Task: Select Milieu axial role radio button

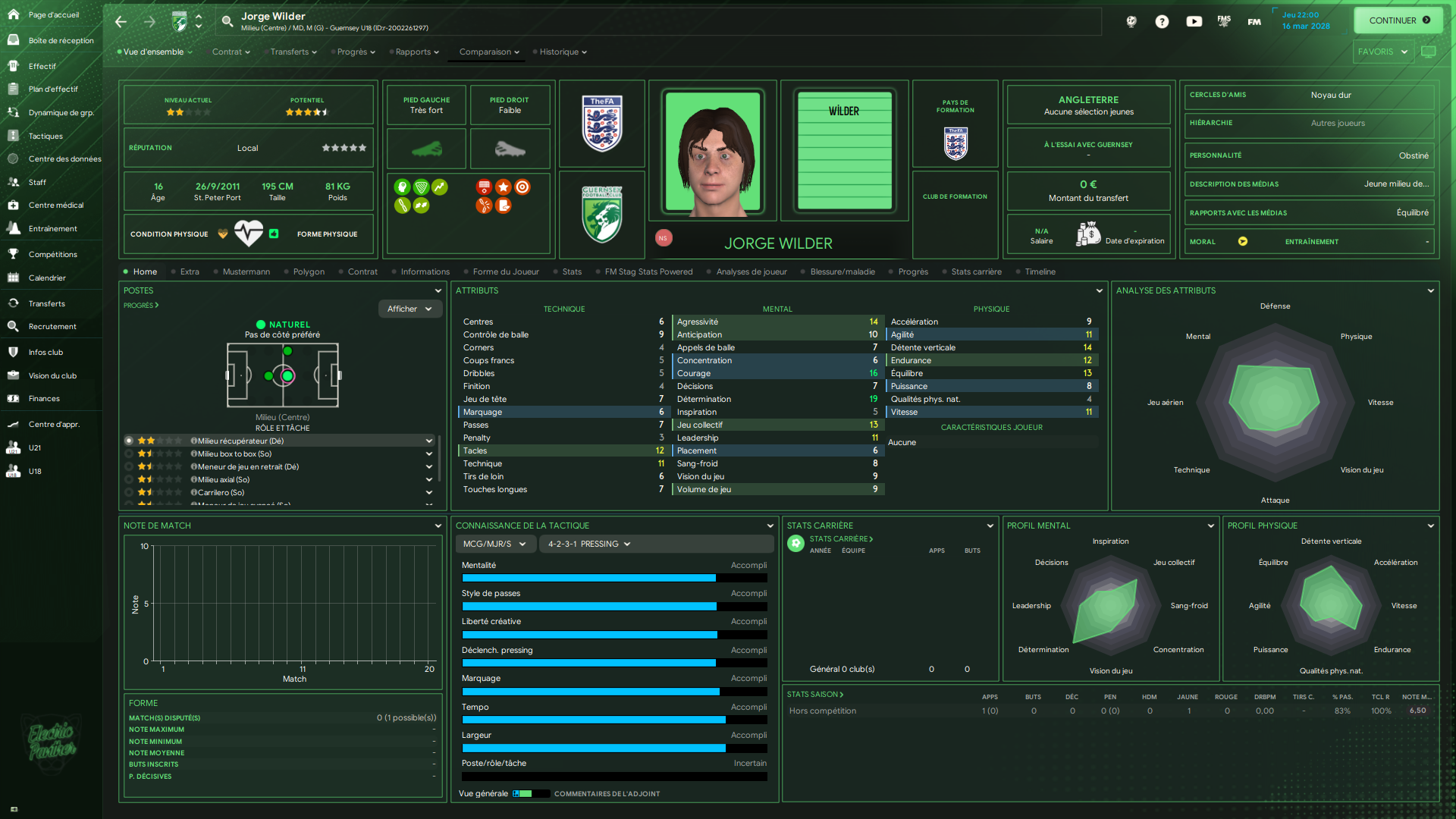Action: click(130, 479)
